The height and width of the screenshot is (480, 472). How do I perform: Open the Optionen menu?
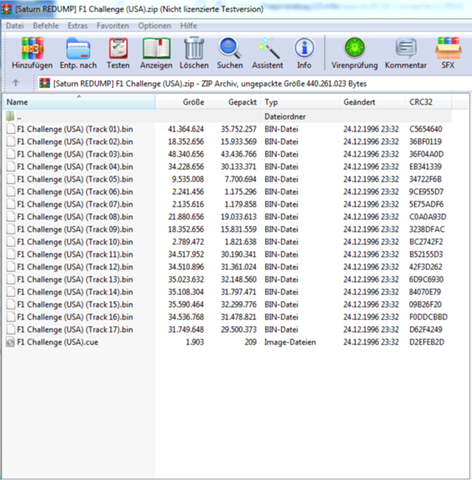click(155, 26)
